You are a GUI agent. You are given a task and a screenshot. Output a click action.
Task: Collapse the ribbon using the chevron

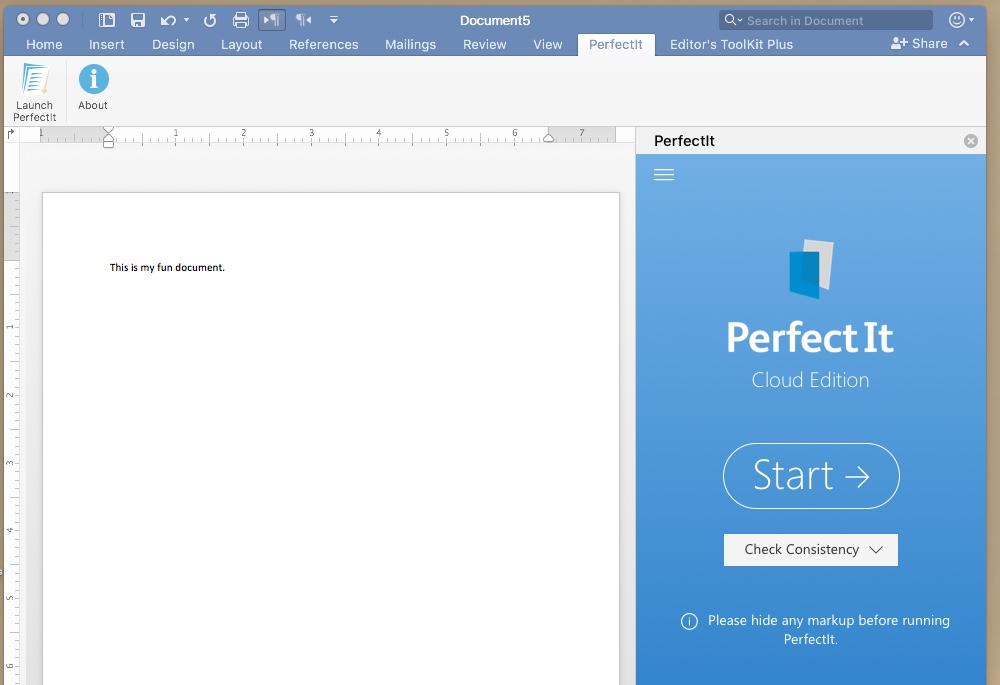coord(964,43)
